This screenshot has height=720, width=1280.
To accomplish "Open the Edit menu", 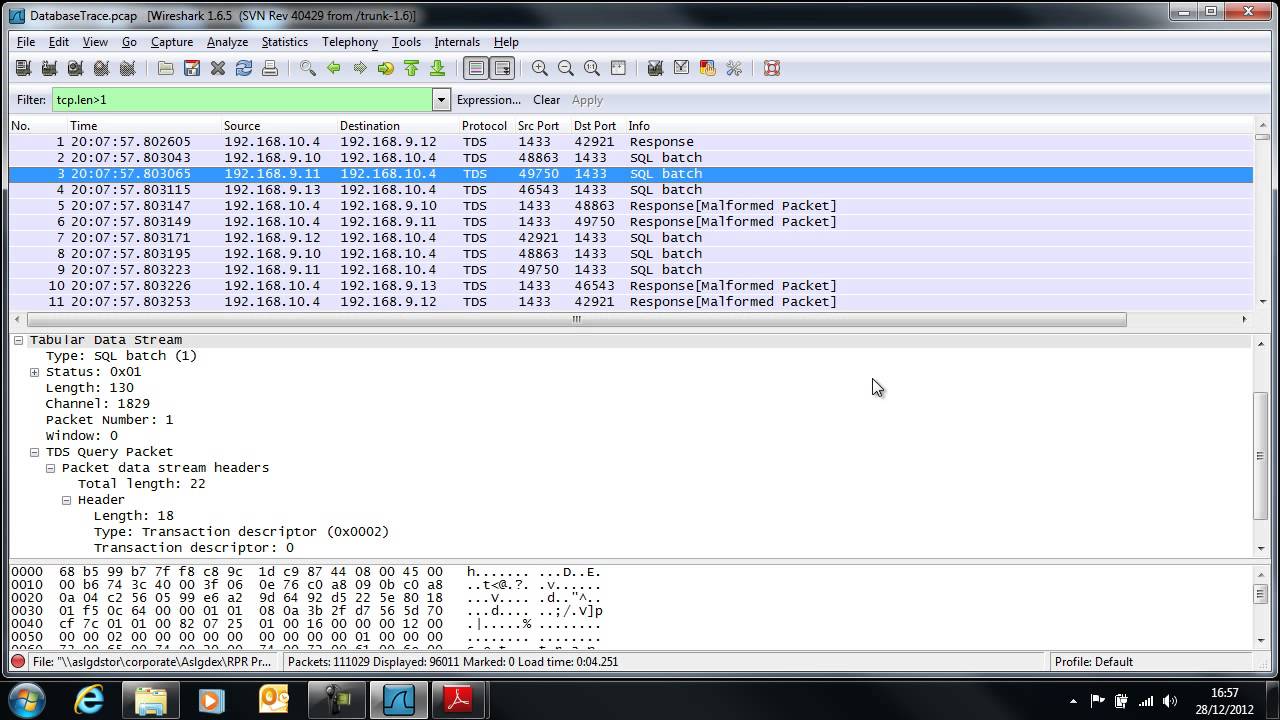I will click(59, 42).
